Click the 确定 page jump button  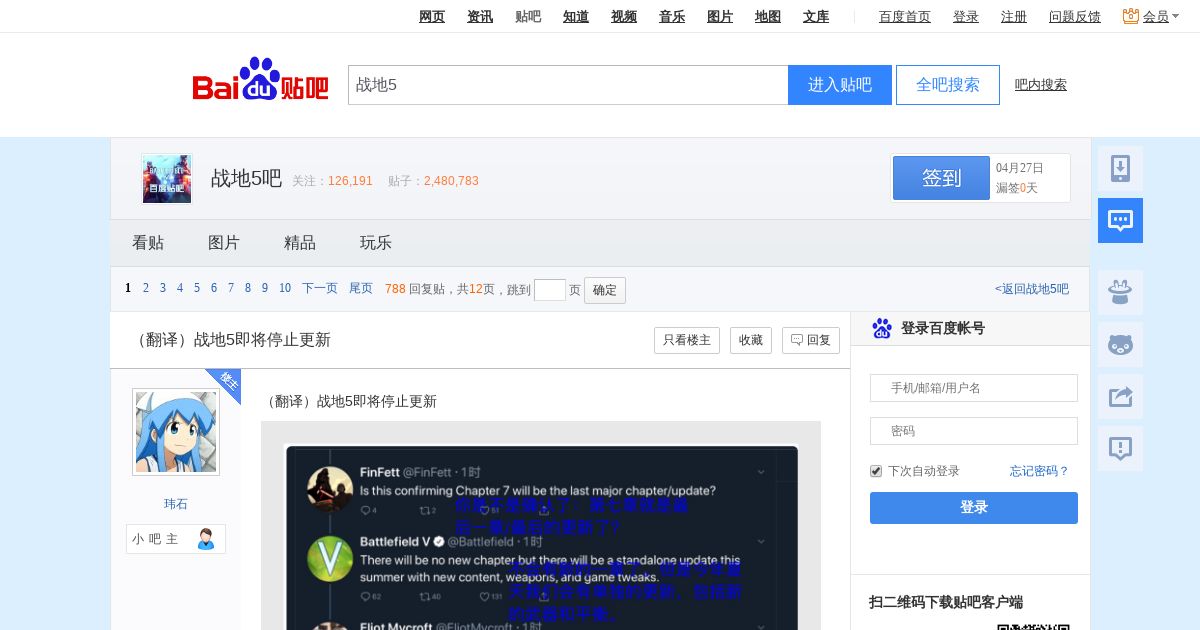pyautogui.click(x=605, y=290)
